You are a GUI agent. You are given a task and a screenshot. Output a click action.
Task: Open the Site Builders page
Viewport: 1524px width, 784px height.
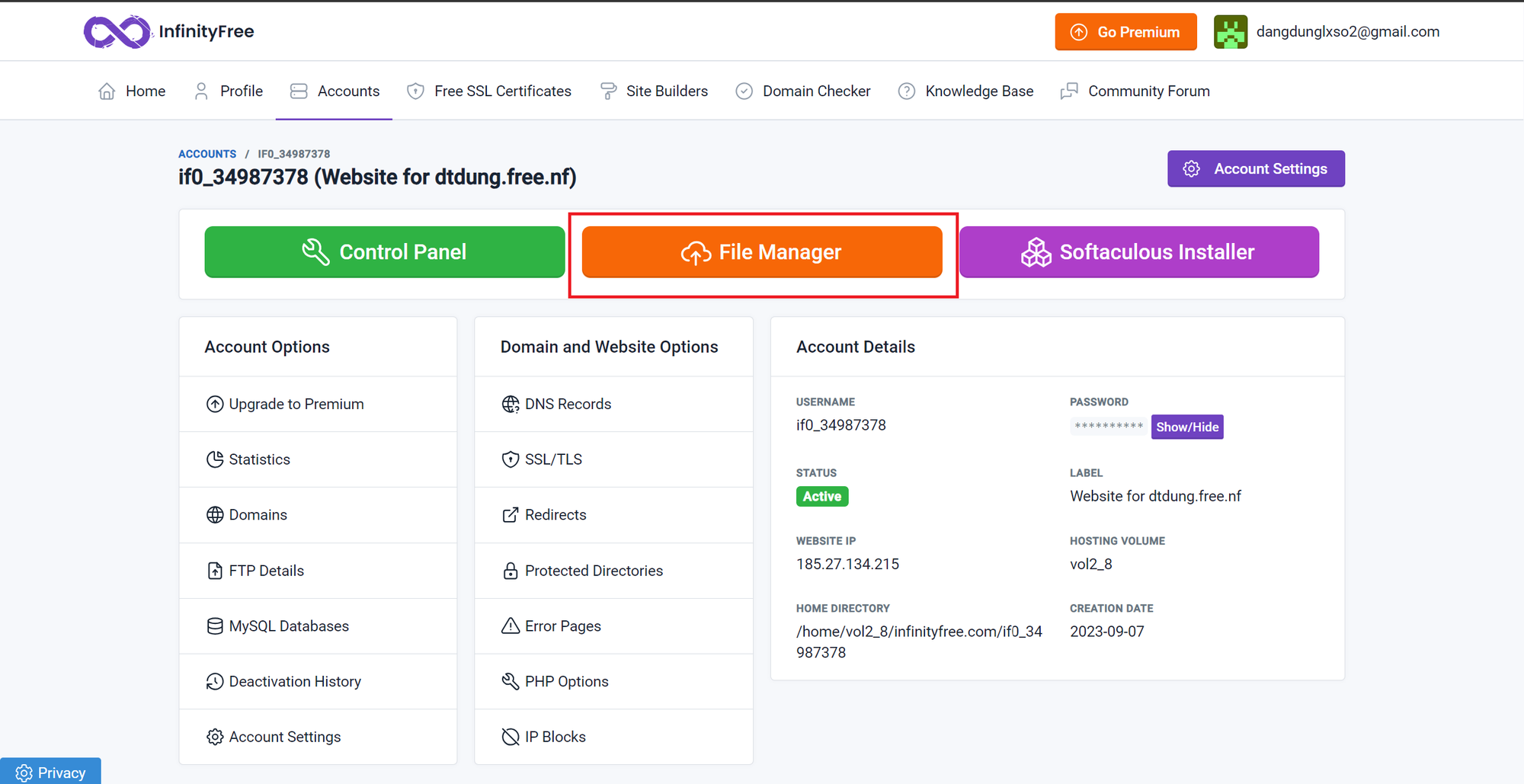pos(654,91)
